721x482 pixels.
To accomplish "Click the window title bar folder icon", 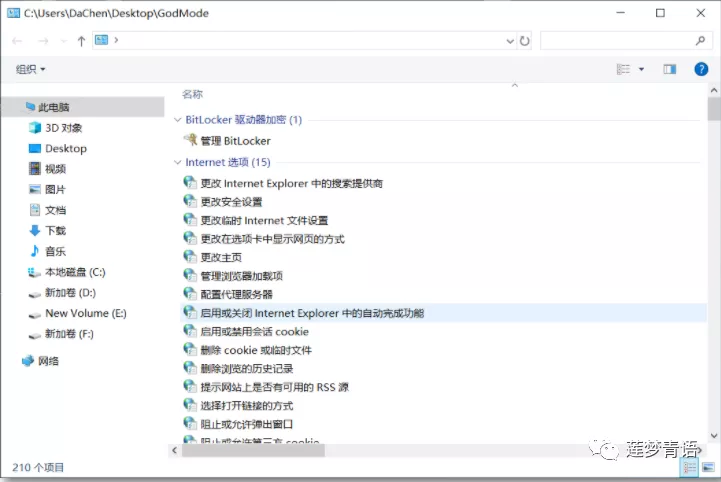I will tap(13, 13).
